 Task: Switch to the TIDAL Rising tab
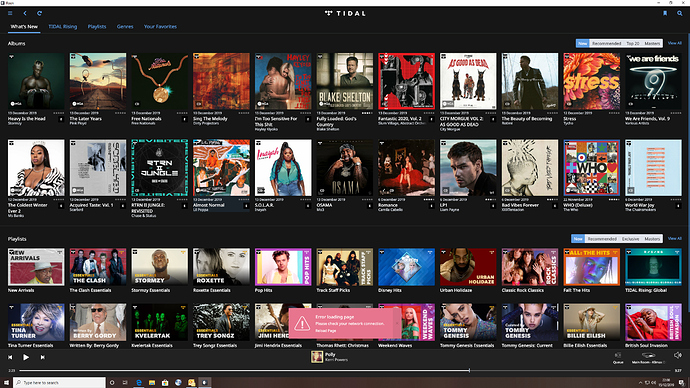coord(62,26)
